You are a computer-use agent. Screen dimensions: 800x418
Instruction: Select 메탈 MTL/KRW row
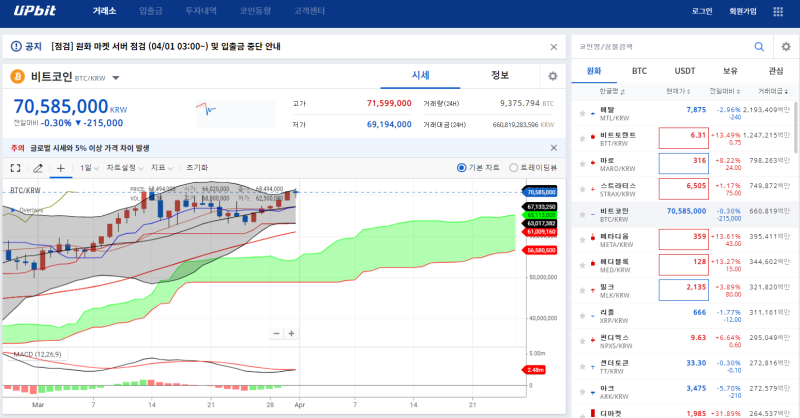coord(685,113)
